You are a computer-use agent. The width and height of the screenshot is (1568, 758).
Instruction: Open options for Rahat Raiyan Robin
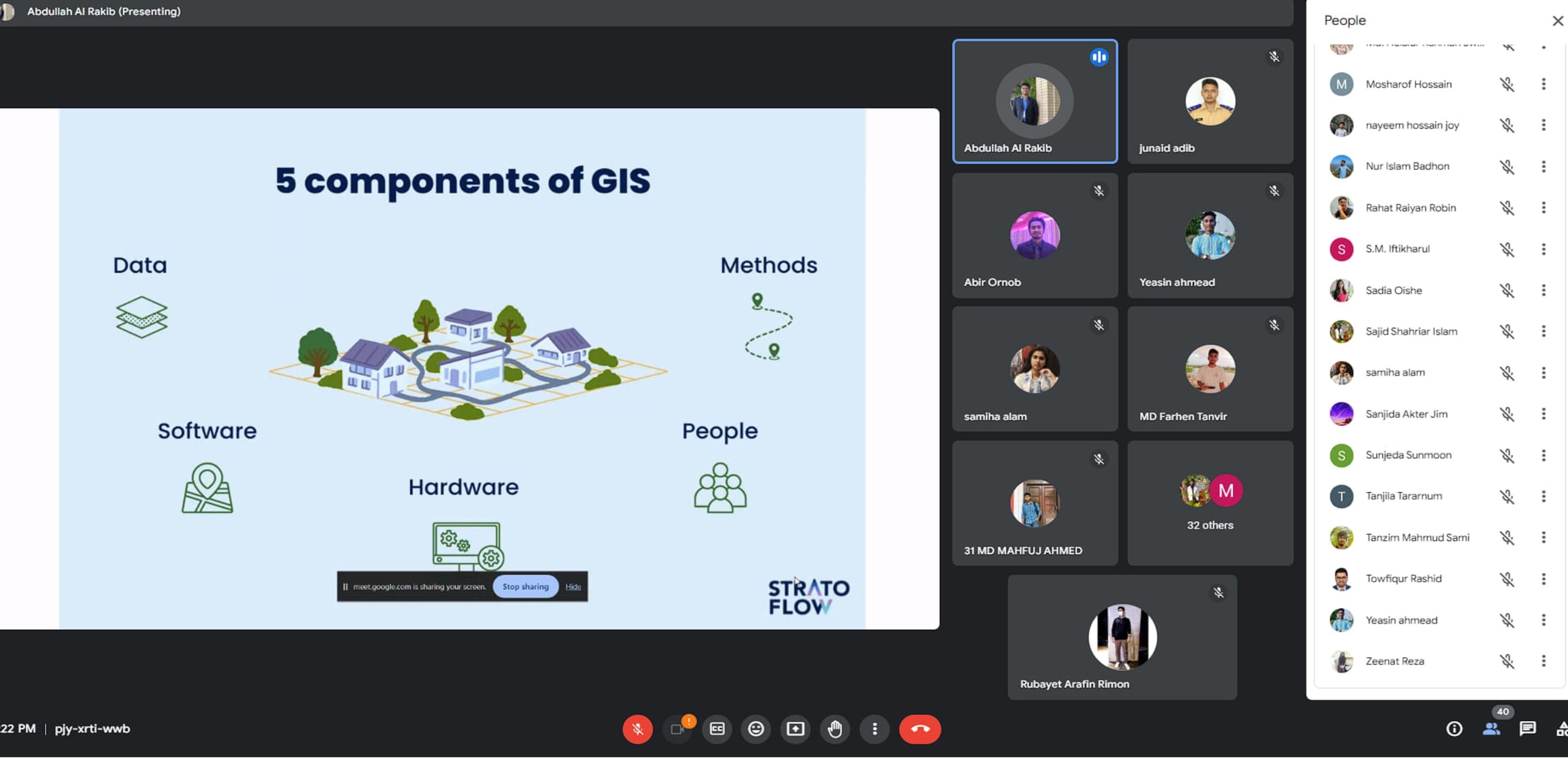[x=1543, y=208]
